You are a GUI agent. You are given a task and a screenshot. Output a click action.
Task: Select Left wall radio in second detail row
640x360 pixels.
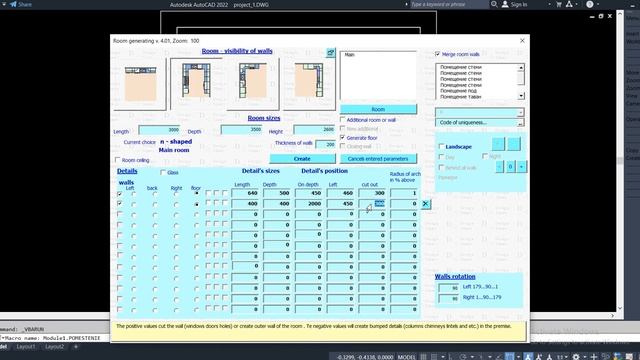pos(133,204)
